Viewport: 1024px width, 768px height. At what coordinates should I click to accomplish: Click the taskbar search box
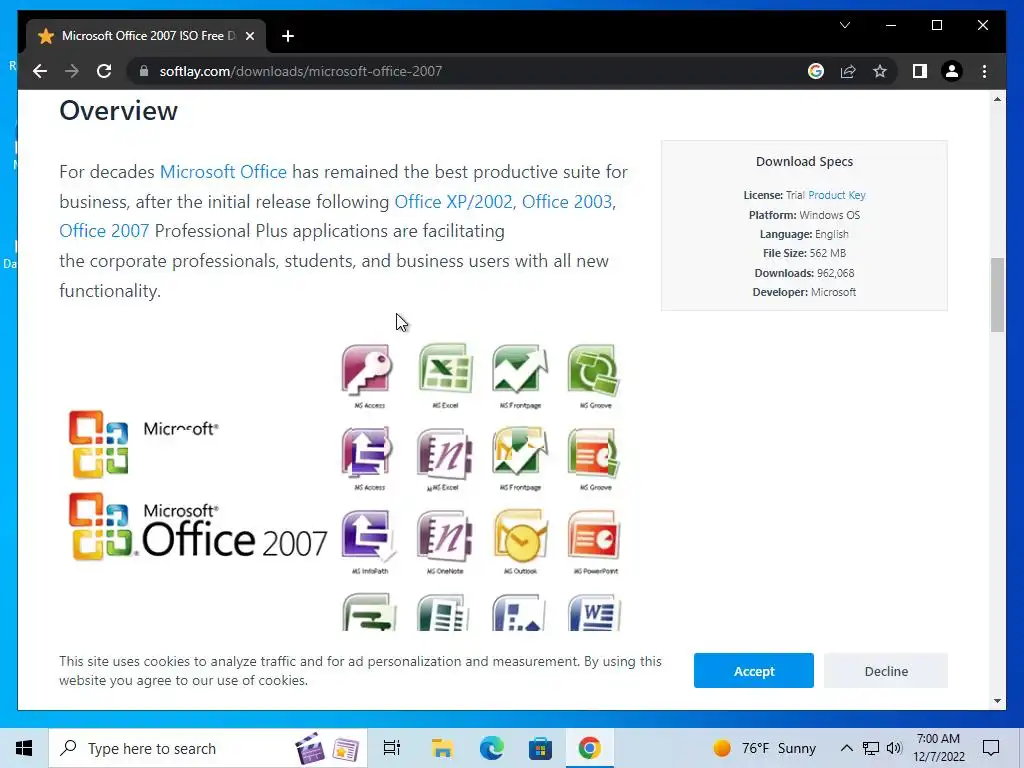[208, 748]
